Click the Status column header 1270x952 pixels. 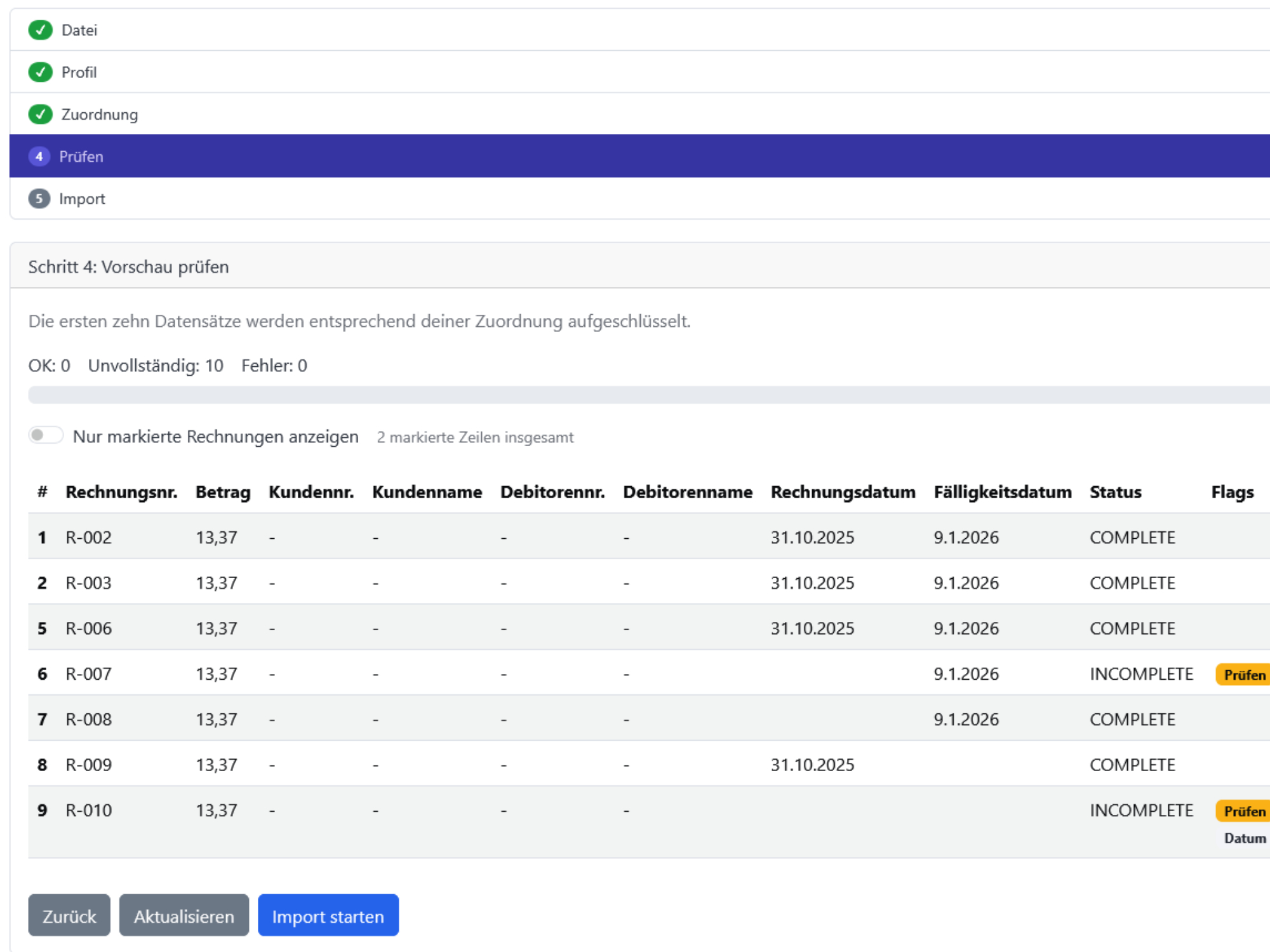click(1116, 492)
